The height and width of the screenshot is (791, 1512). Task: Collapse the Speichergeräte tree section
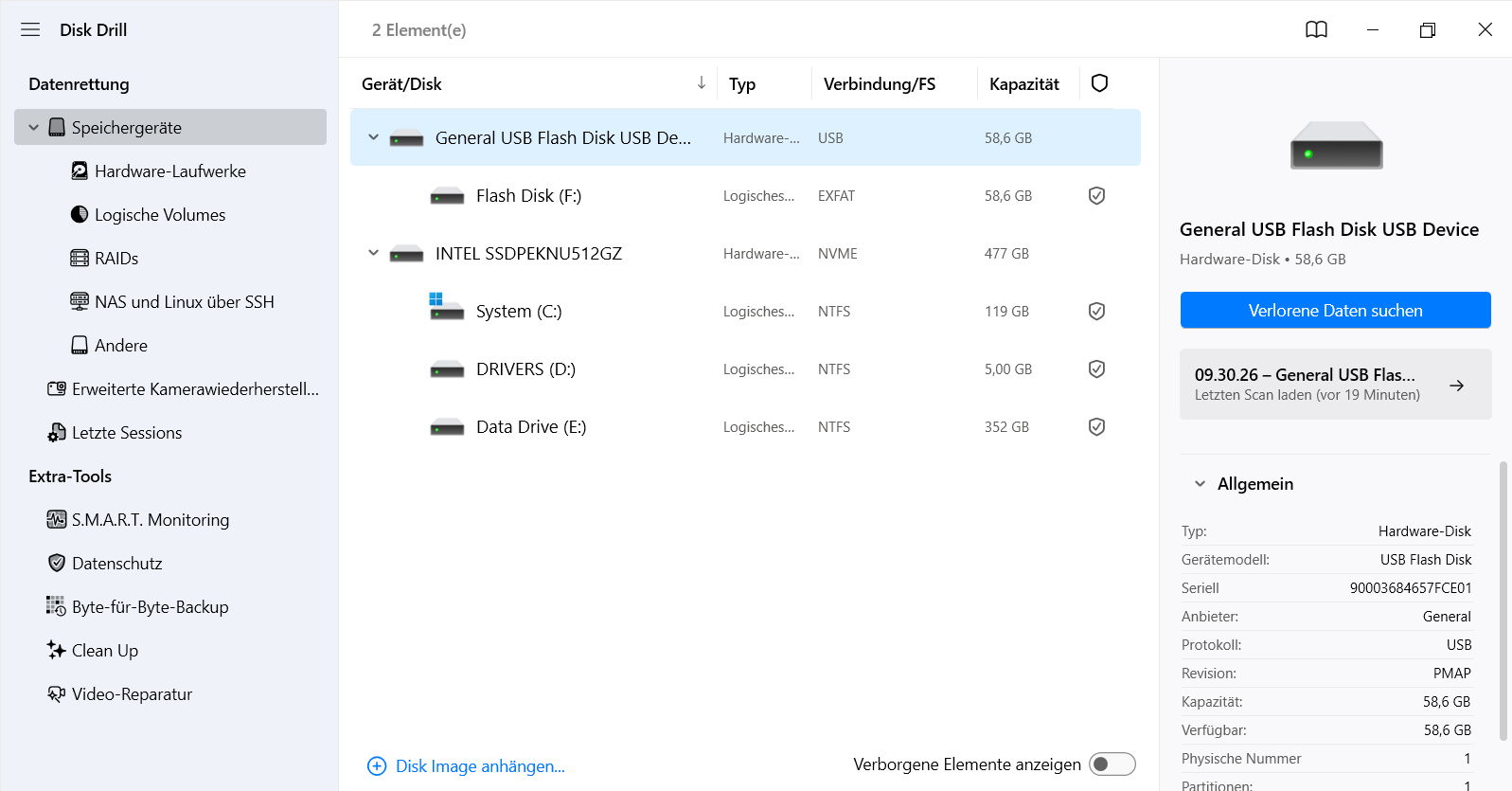point(34,127)
